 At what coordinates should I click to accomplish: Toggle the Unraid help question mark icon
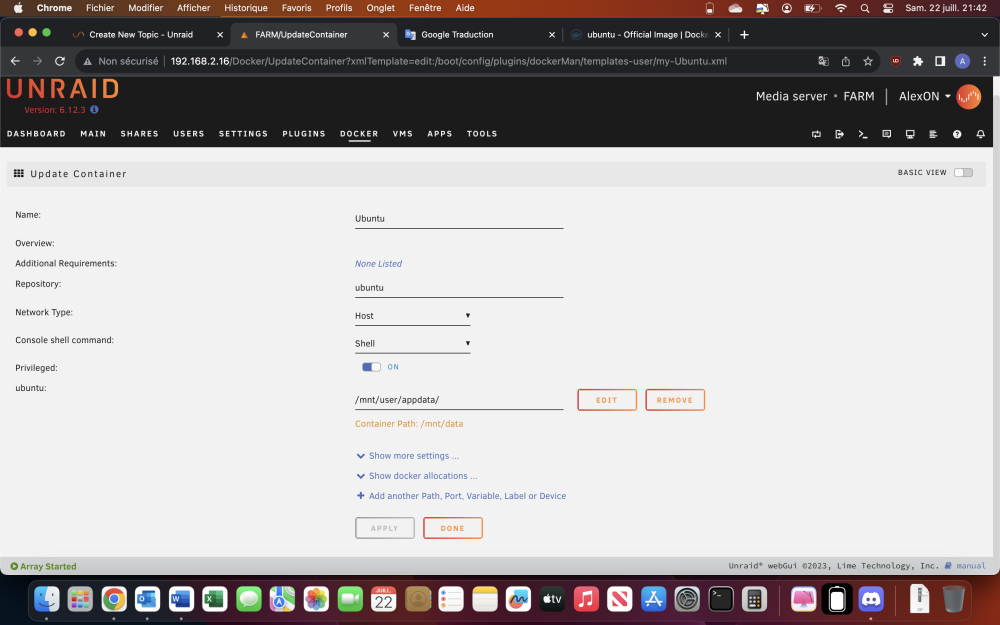[x=957, y=134]
